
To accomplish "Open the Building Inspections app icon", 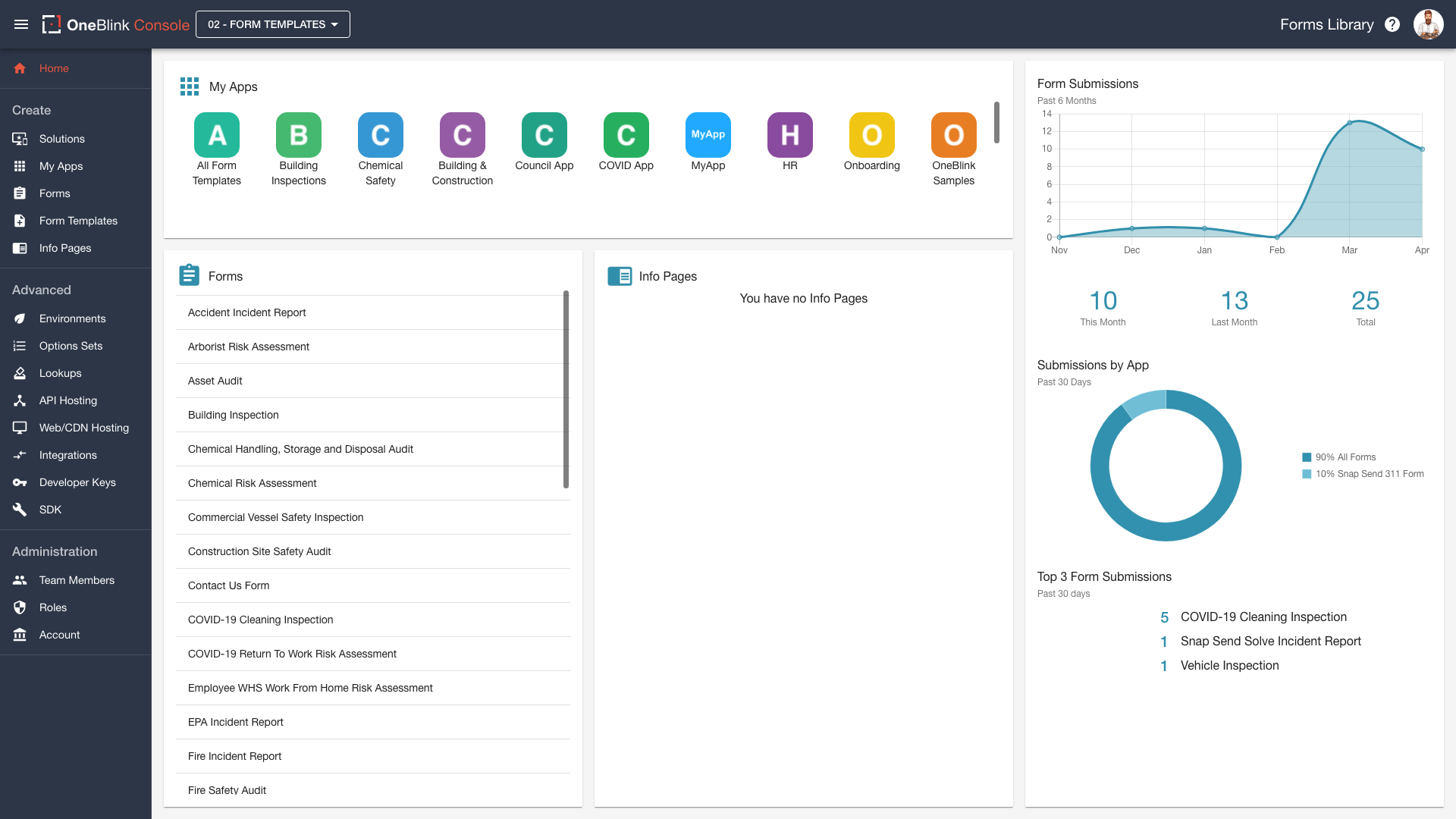I will [x=299, y=136].
